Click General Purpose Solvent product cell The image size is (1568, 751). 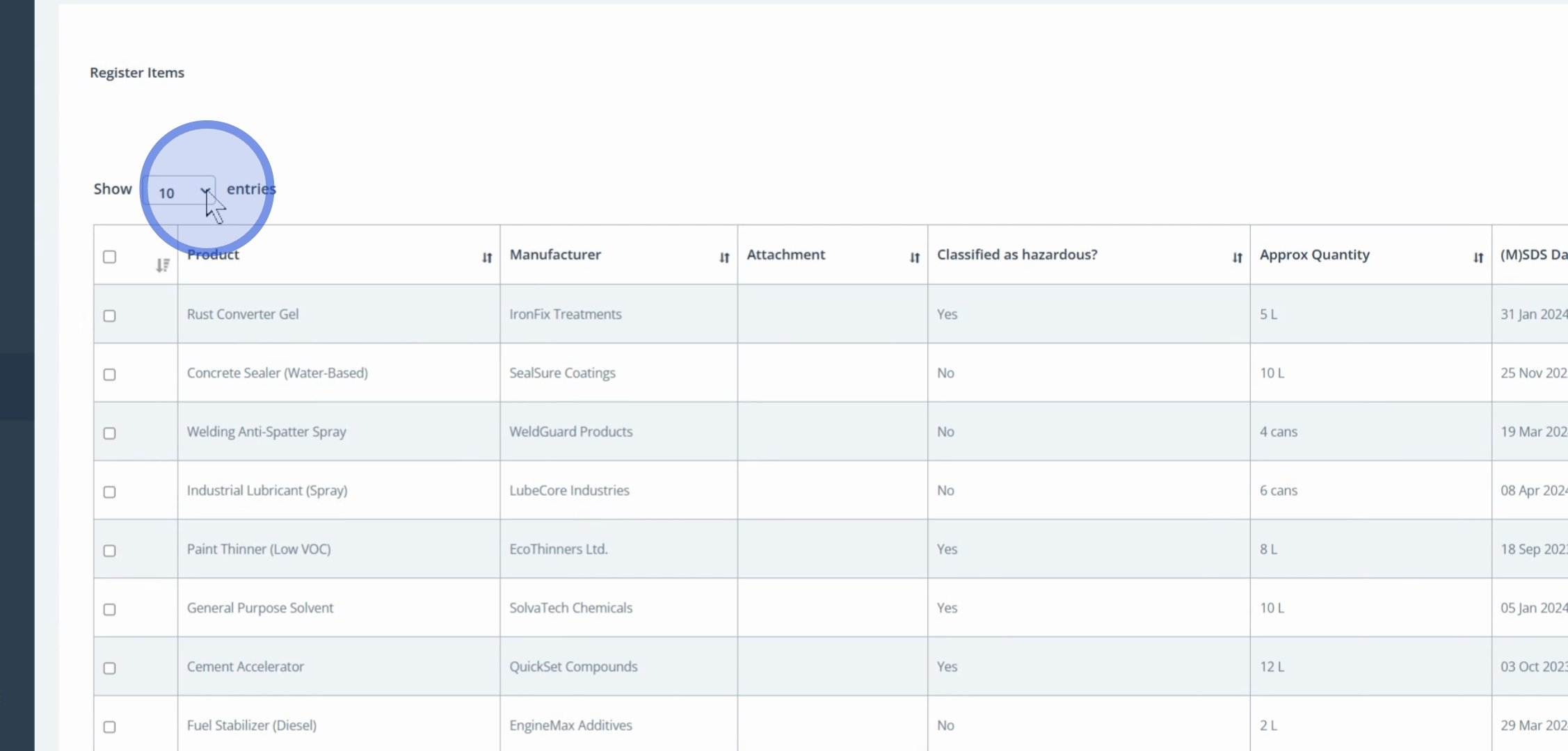tap(260, 608)
